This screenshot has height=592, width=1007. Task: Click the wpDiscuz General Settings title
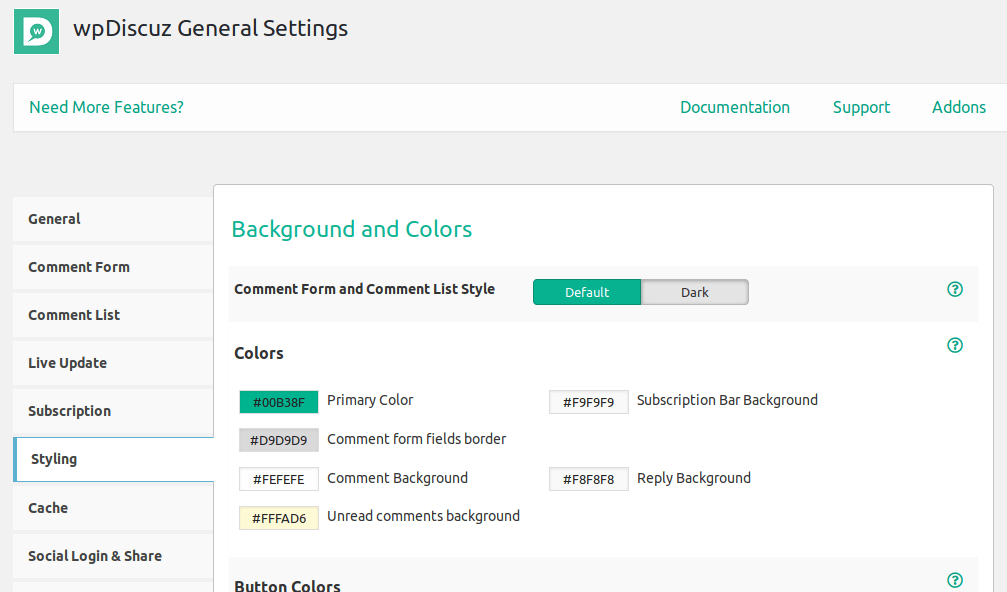(211, 29)
